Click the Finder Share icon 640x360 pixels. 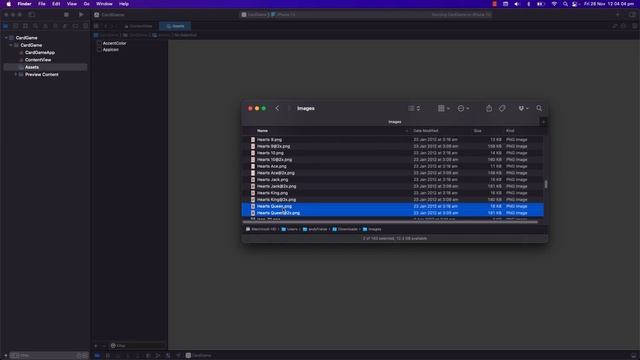[x=489, y=108]
